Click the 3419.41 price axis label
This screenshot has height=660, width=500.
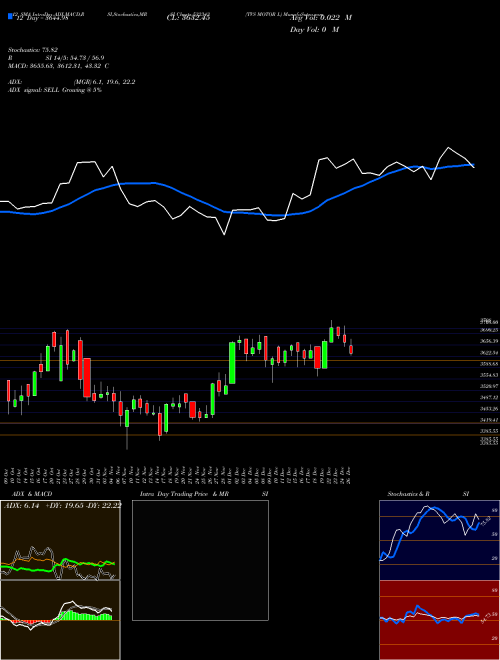click(x=489, y=420)
